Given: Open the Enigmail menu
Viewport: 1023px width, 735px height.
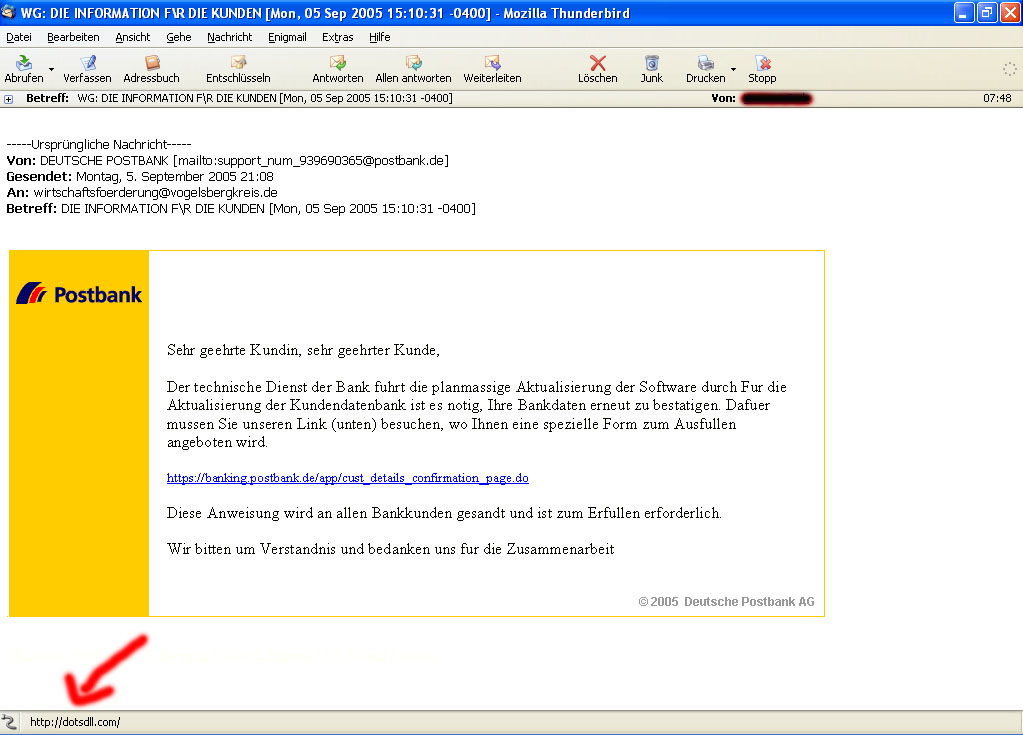Looking at the screenshot, I should 287,37.
